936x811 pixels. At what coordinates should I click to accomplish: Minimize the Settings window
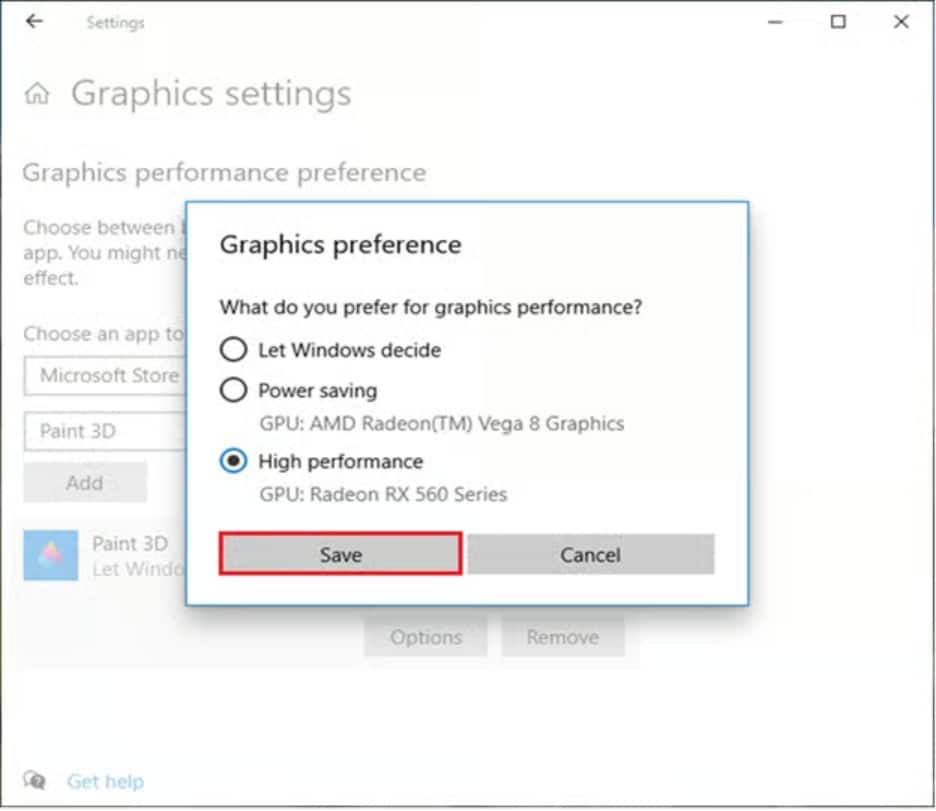(x=774, y=21)
